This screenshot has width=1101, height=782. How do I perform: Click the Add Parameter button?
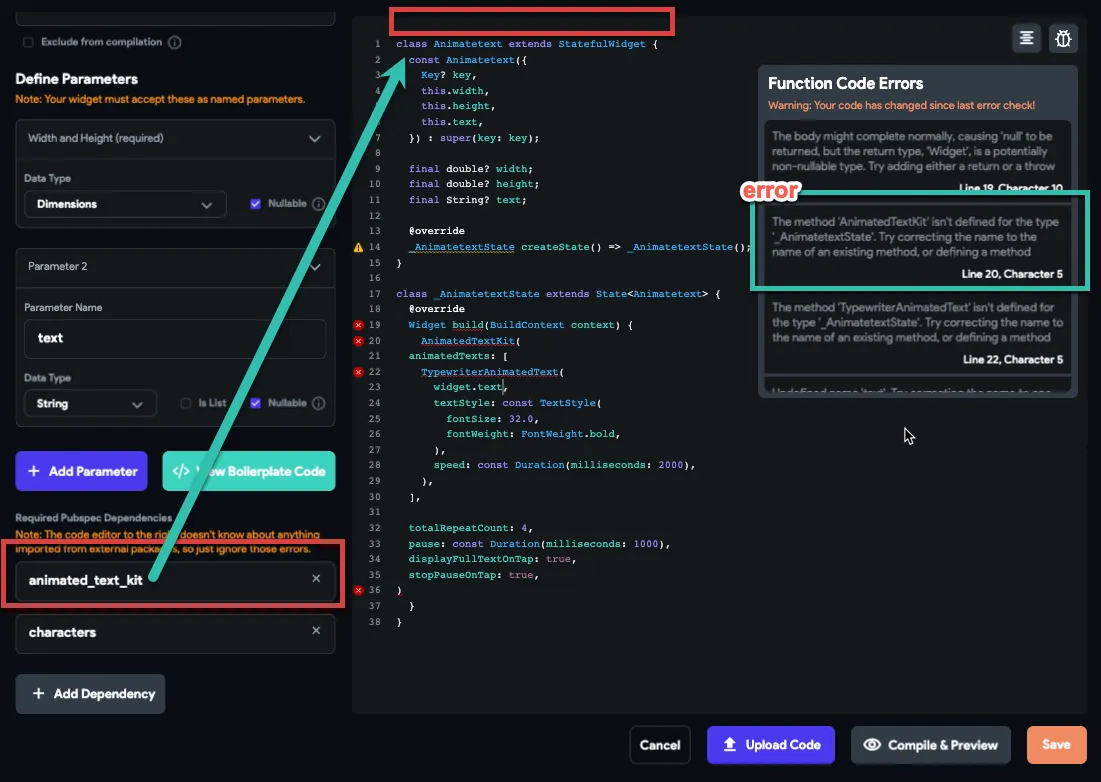point(81,471)
